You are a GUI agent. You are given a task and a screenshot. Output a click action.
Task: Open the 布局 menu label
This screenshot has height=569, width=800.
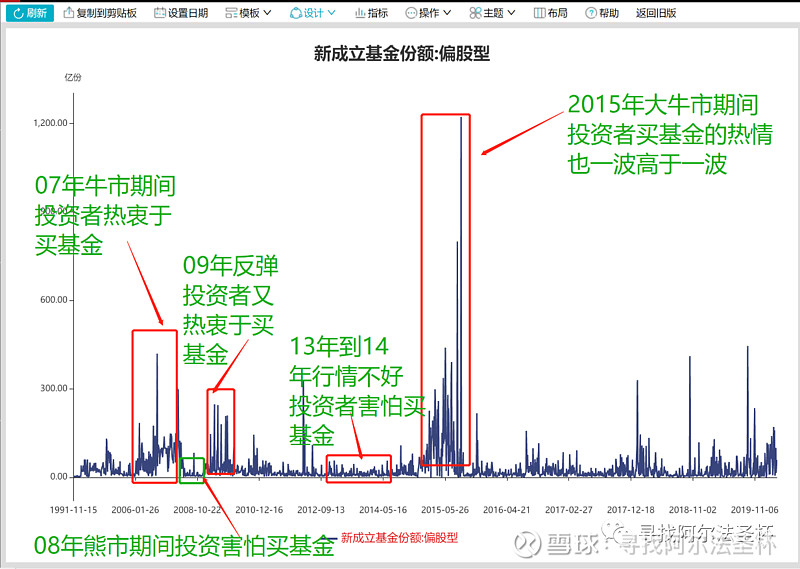[x=558, y=13]
